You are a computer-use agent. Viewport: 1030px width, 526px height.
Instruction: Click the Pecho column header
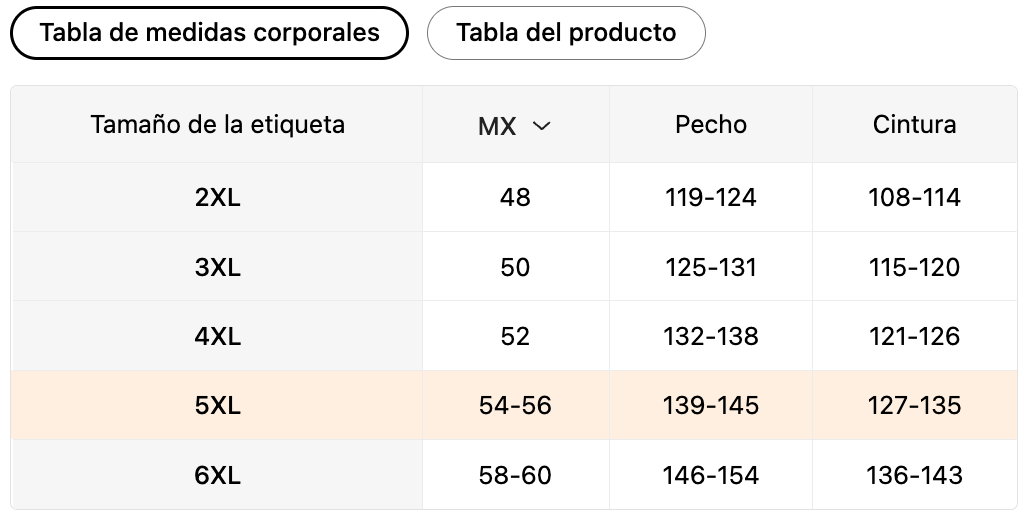[711, 125]
